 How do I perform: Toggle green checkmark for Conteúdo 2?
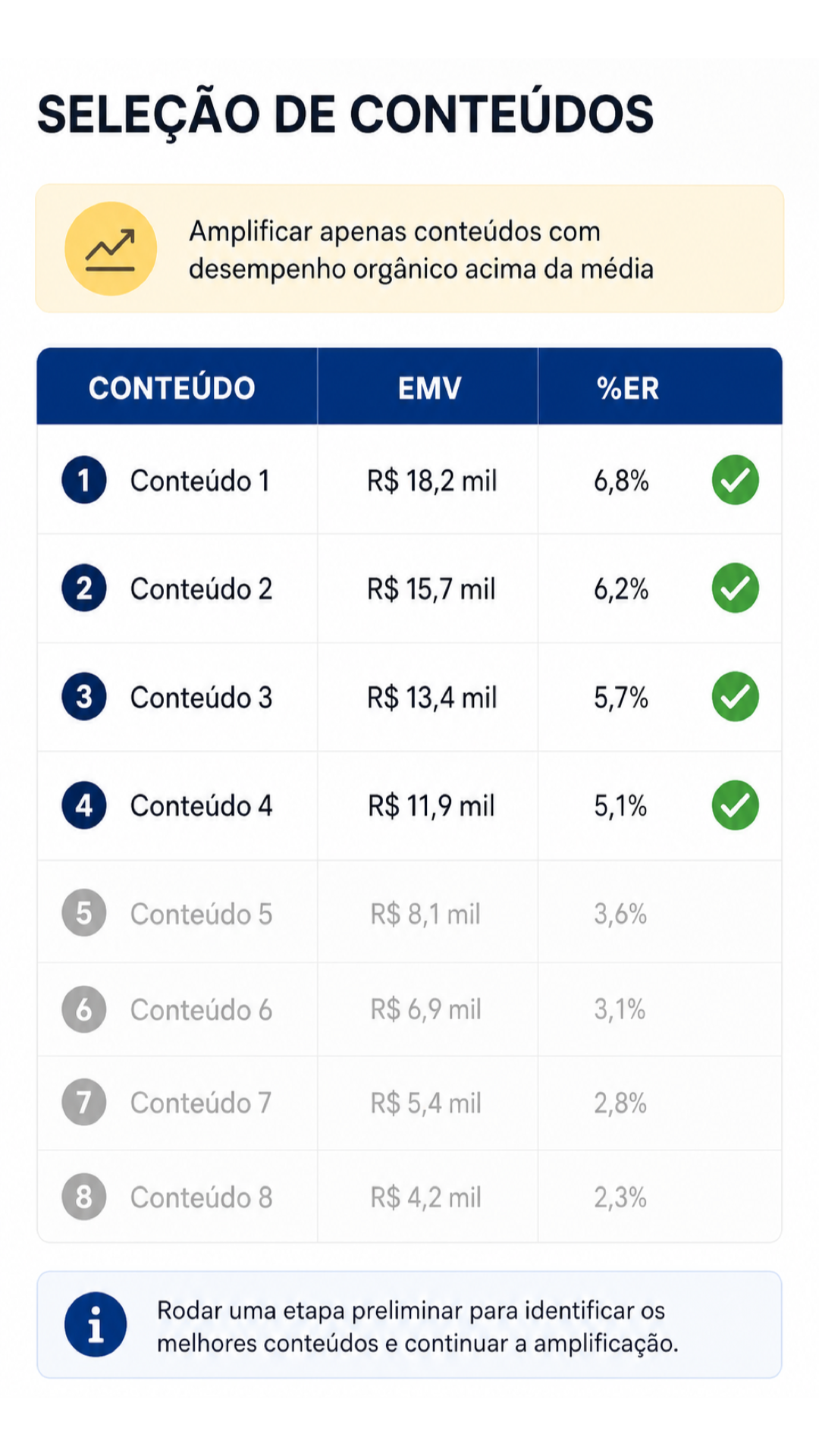coord(736,588)
